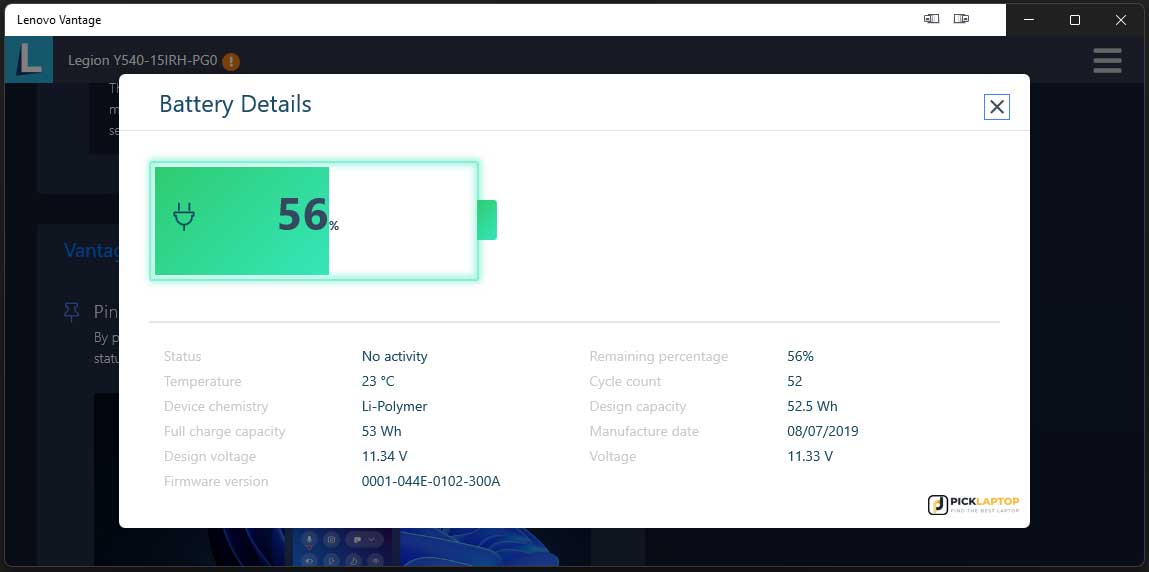The width and height of the screenshot is (1149, 572).
Task: Click the Device chemistry label
Action: click(x=216, y=406)
